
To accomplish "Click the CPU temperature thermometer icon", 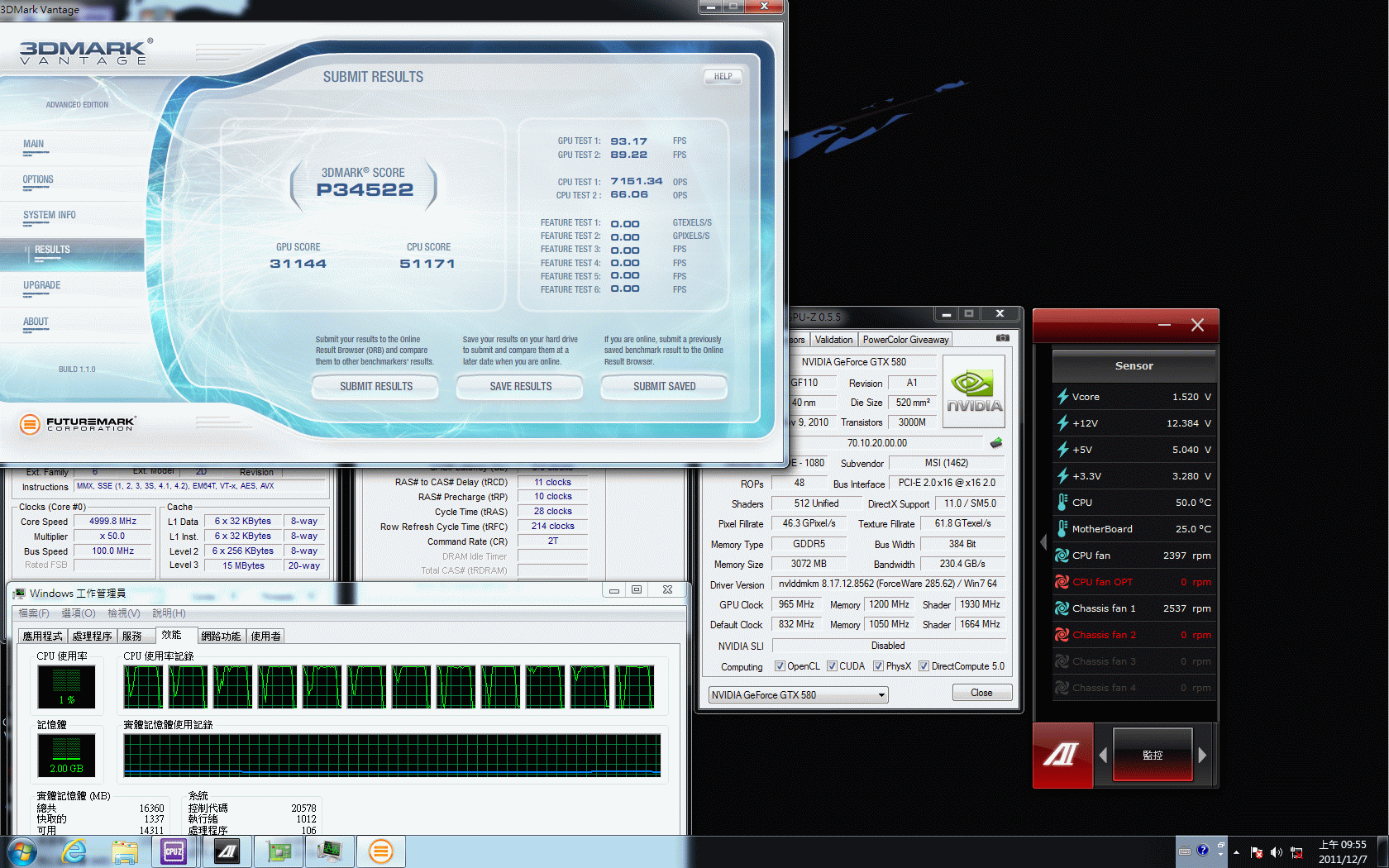I will point(1062,503).
